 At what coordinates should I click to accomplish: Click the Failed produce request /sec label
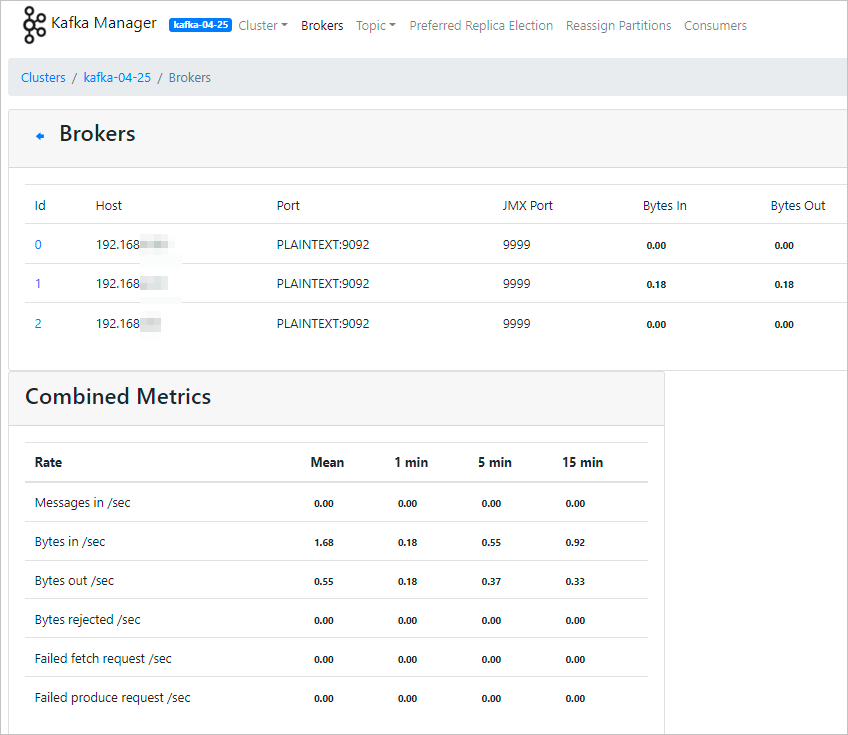pos(112,697)
